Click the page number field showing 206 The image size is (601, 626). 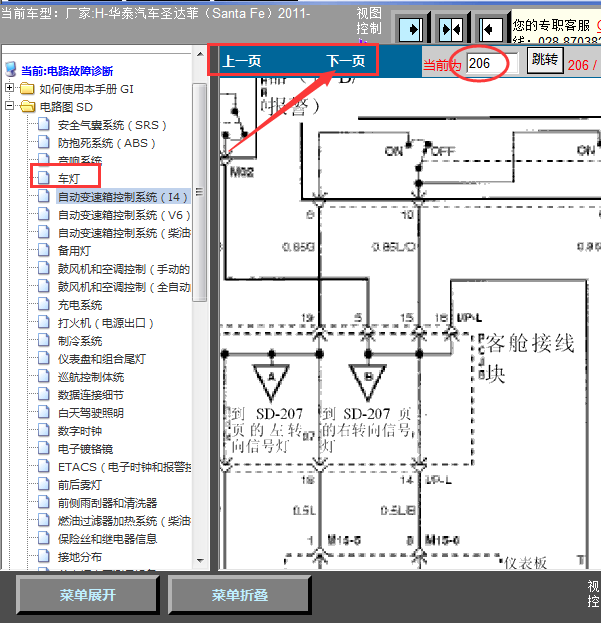tap(492, 63)
